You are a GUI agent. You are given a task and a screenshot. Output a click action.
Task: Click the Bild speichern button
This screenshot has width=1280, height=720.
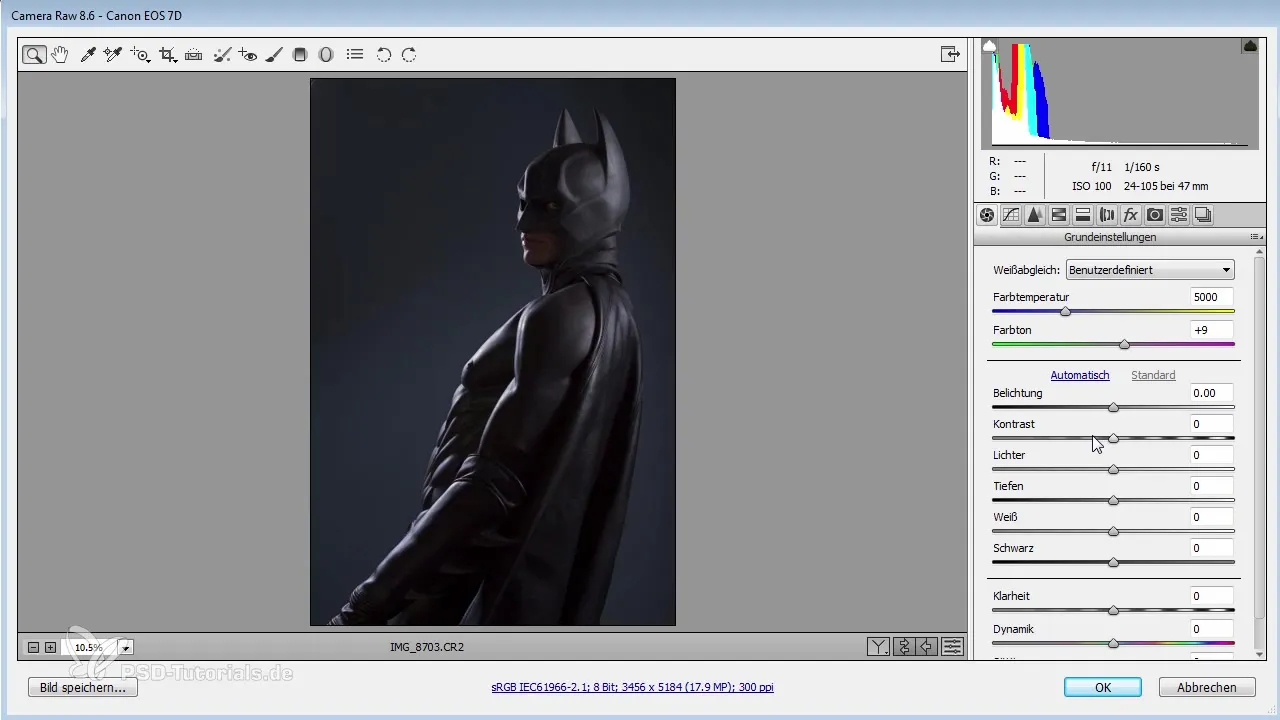[83, 688]
